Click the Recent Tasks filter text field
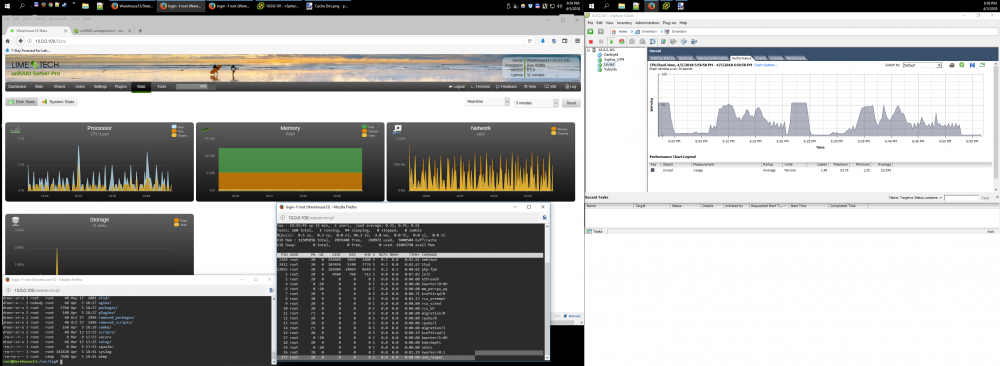The image size is (1000, 366). pyautogui.click(x=961, y=198)
